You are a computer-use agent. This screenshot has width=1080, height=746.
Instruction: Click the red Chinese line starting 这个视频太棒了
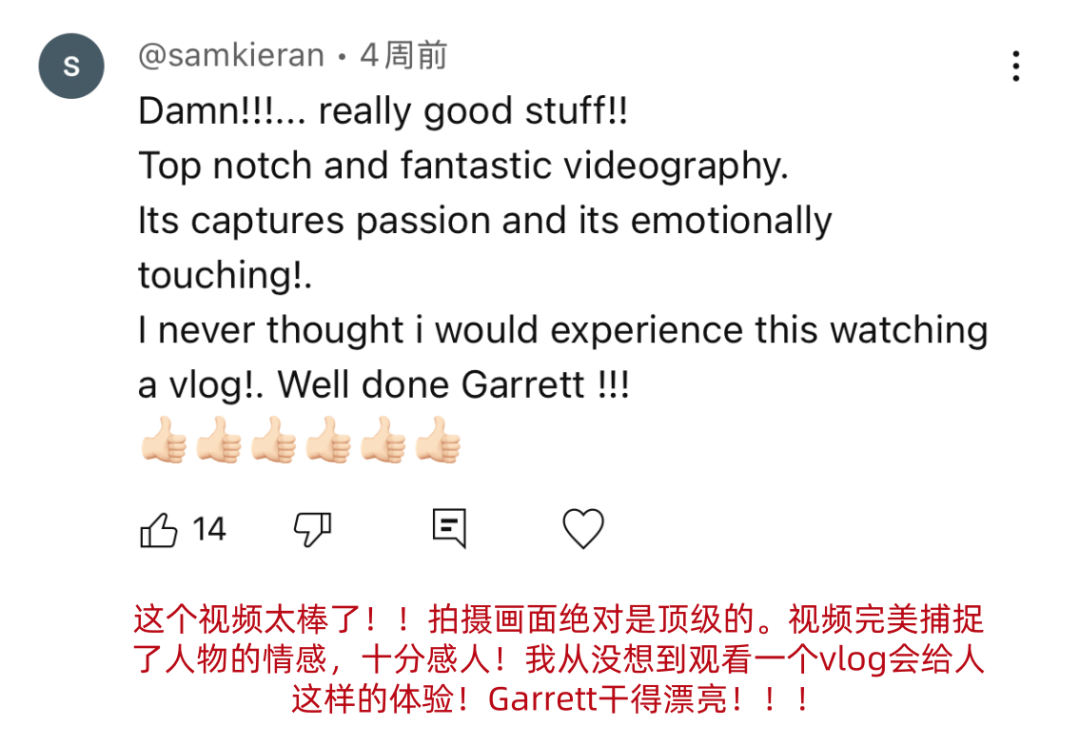pyautogui.click(x=558, y=619)
